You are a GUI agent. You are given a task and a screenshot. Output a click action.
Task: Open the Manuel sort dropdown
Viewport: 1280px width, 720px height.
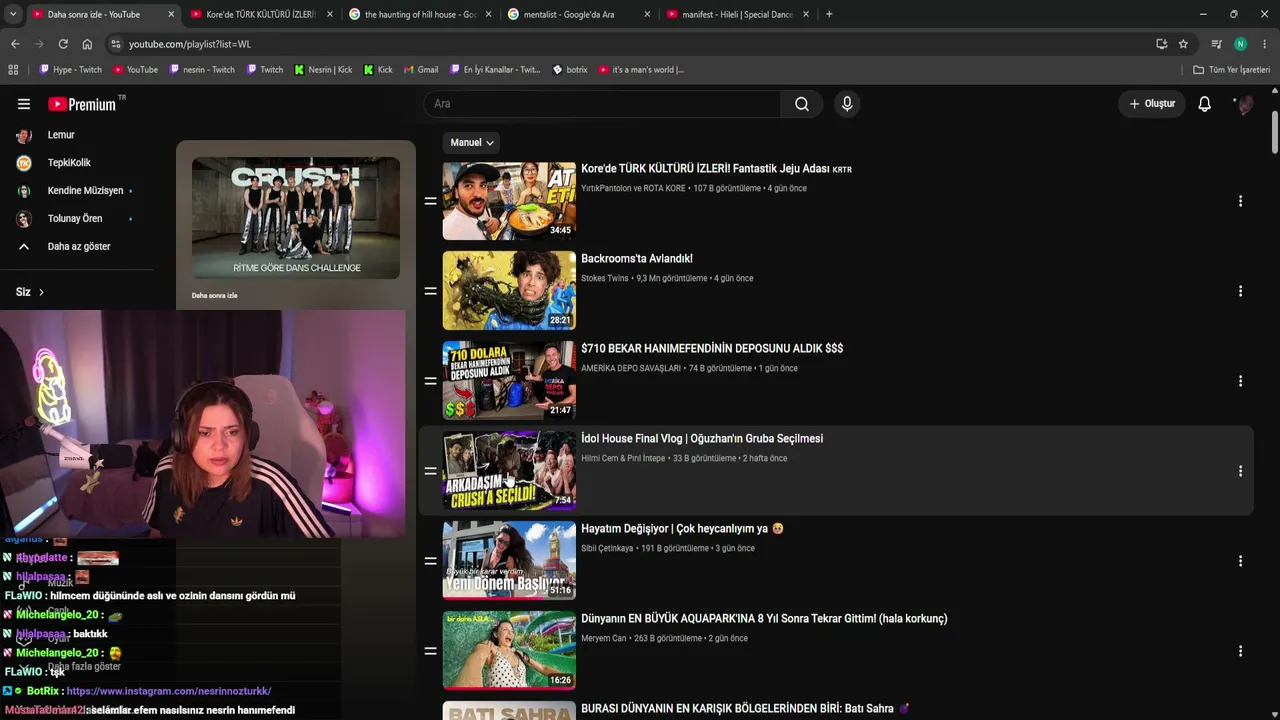coord(472,143)
